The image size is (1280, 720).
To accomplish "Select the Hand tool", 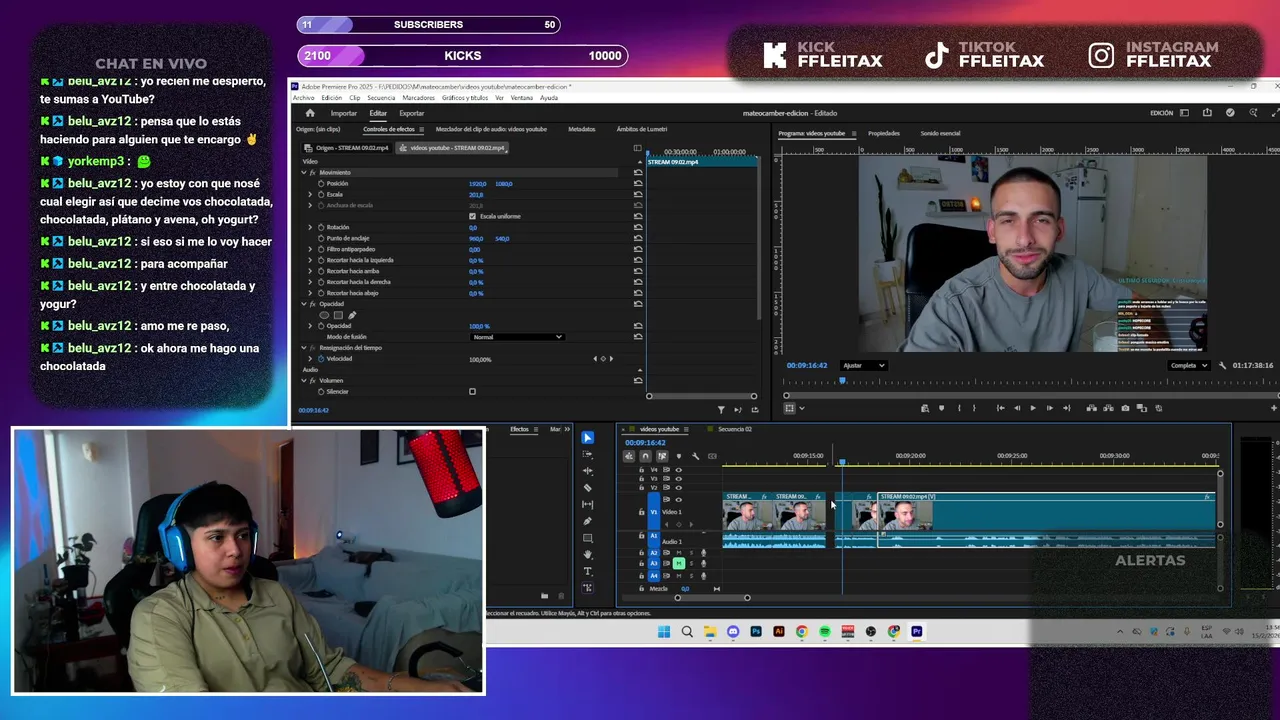I will click(587, 555).
